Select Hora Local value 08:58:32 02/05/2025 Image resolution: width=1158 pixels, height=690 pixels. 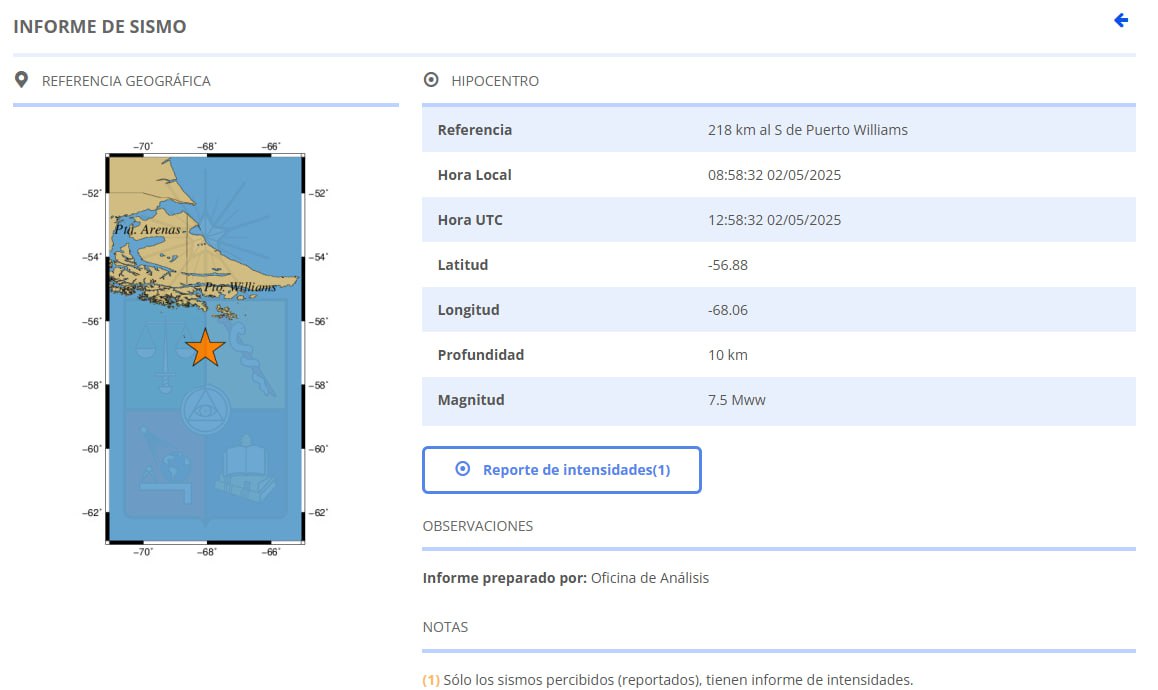(x=774, y=175)
